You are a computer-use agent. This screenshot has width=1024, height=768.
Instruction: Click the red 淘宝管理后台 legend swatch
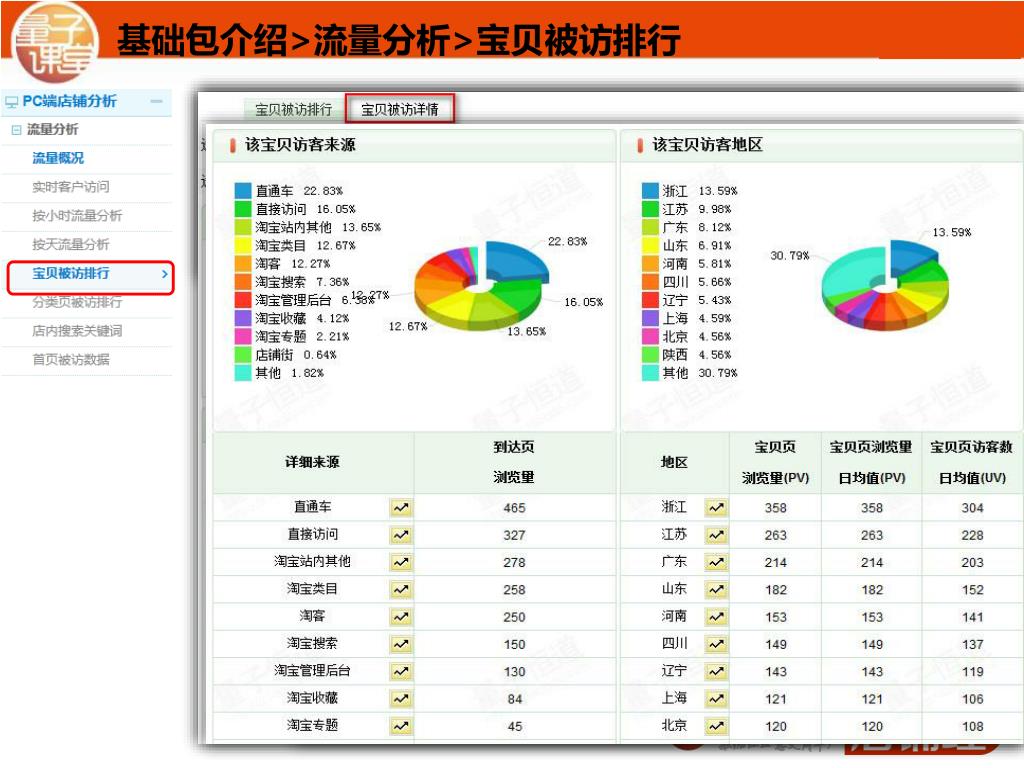click(x=243, y=300)
